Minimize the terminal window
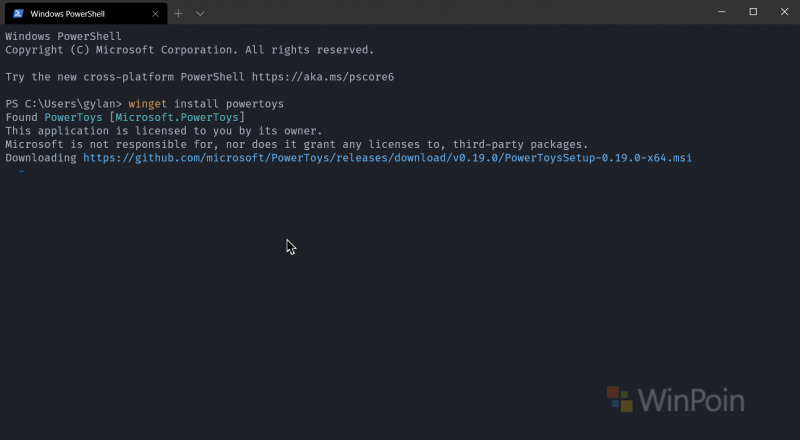Viewport: 800px width, 440px height. (x=722, y=12)
